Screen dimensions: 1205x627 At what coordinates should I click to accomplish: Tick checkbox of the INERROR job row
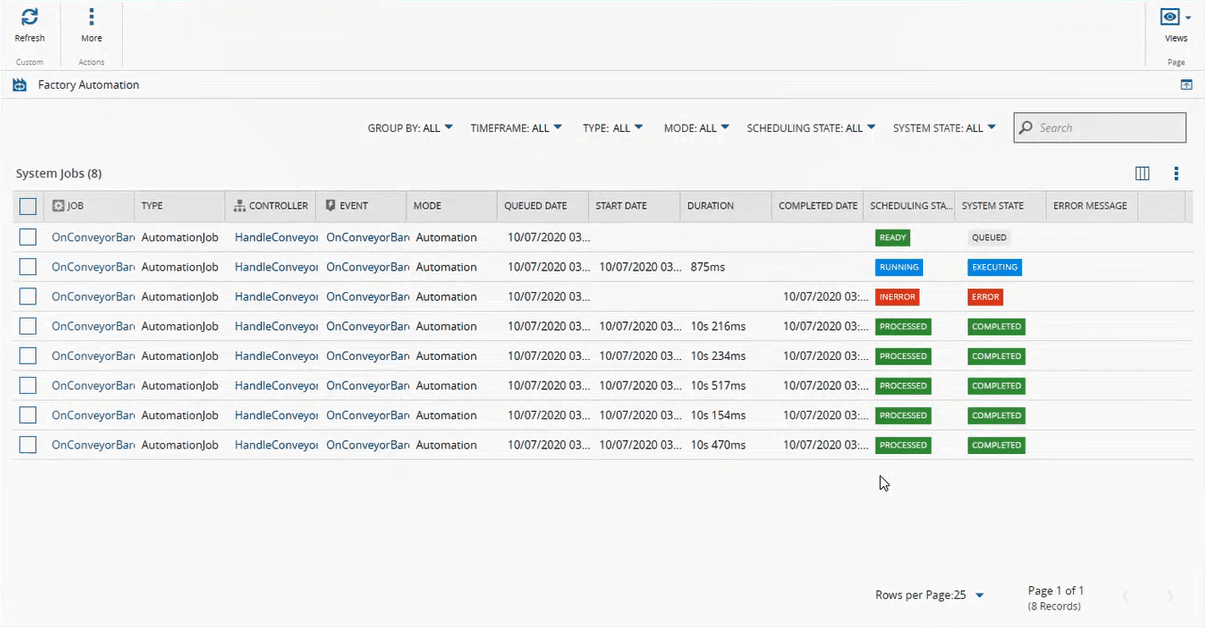pos(28,297)
